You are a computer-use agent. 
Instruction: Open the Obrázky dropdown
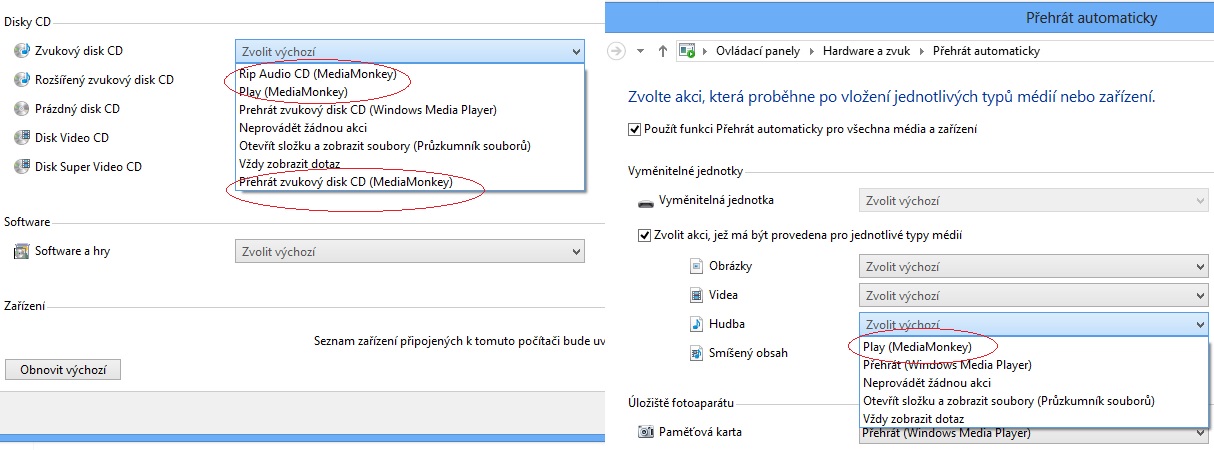pyautogui.click(x=1033, y=267)
